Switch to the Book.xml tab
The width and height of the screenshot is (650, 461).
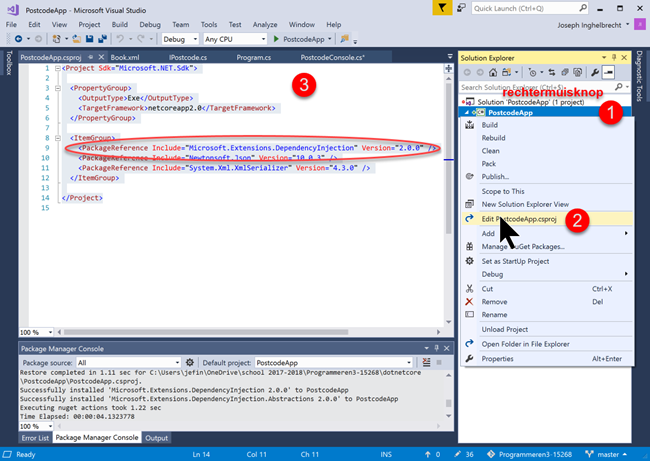[125, 57]
